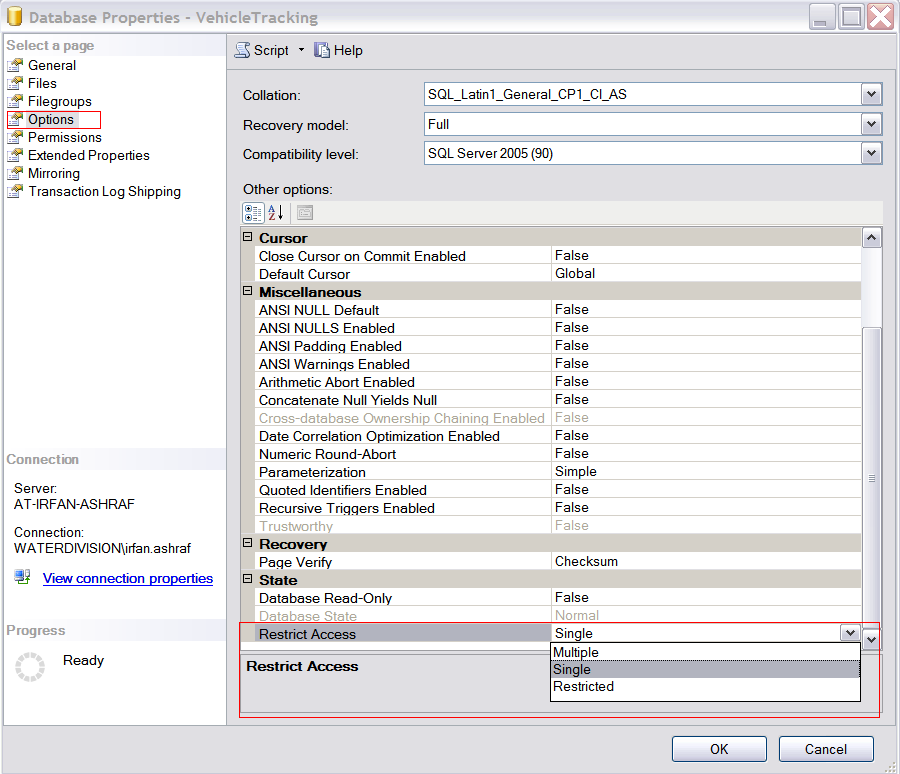
Task: Select the Options page in the sidebar
Action: (50, 119)
